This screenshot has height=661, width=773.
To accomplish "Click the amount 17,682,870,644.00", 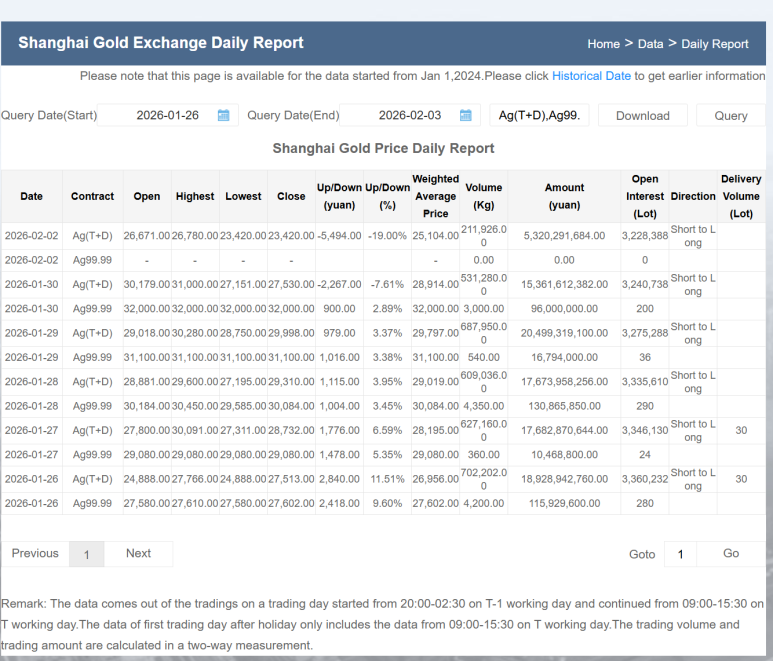I will (x=564, y=430).
